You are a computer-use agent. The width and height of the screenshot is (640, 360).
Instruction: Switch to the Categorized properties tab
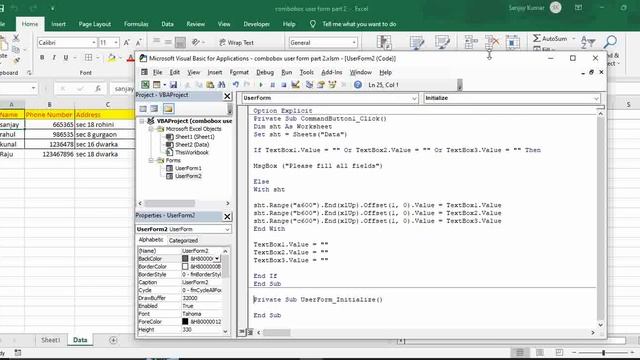point(183,240)
